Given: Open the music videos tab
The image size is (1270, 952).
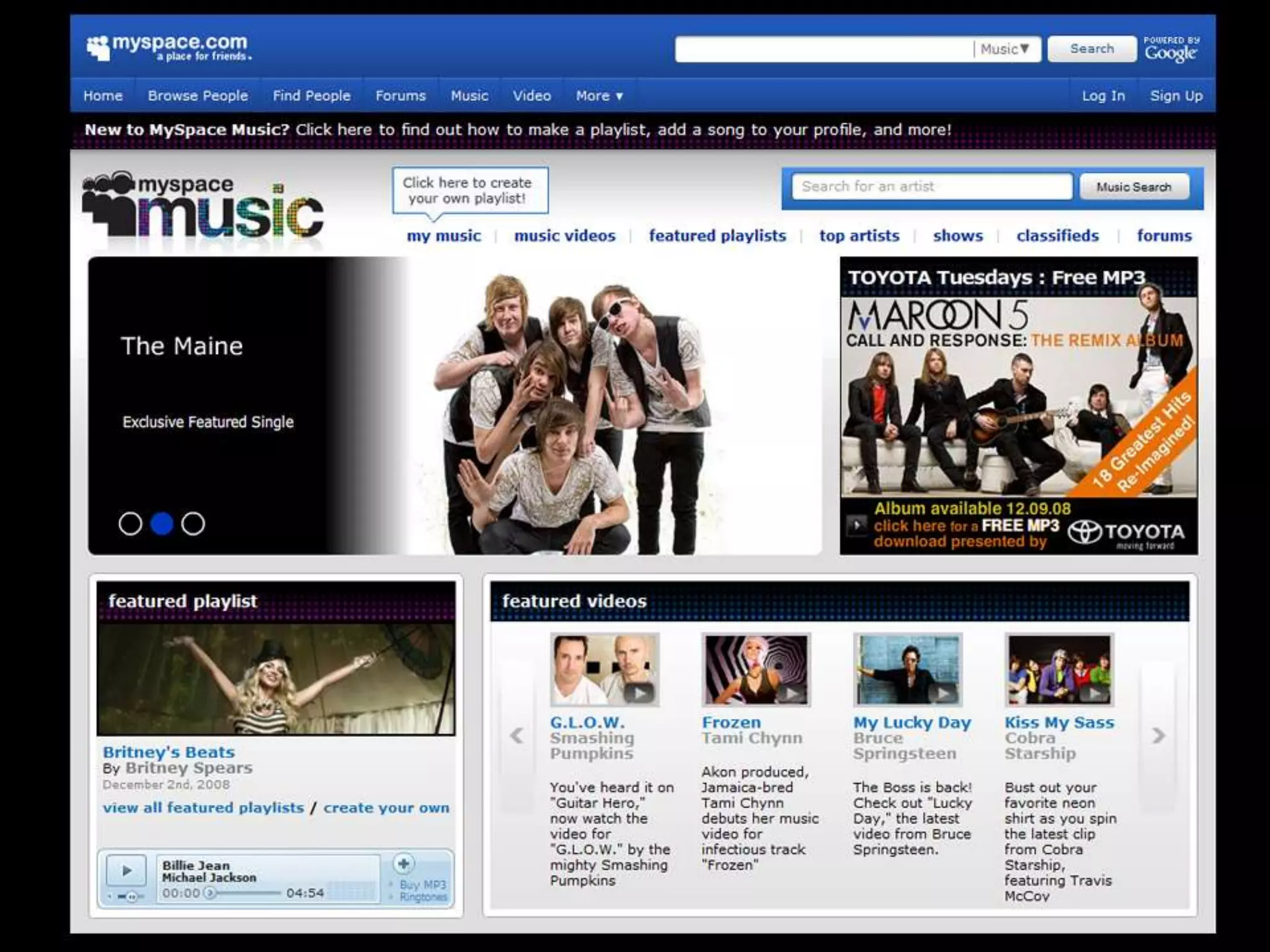Looking at the screenshot, I should click(565, 236).
